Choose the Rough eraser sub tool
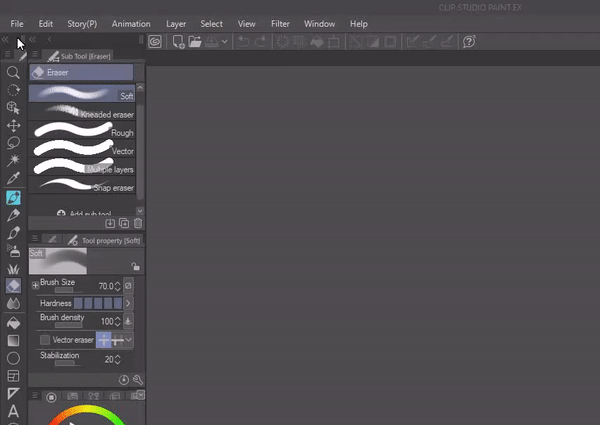 pyautogui.click(x=82, y=130)
